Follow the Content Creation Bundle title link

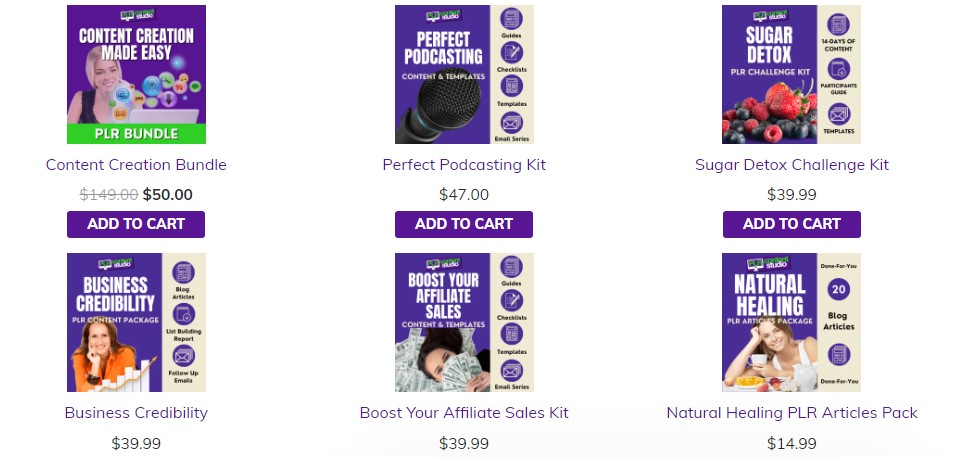(136, 165)
